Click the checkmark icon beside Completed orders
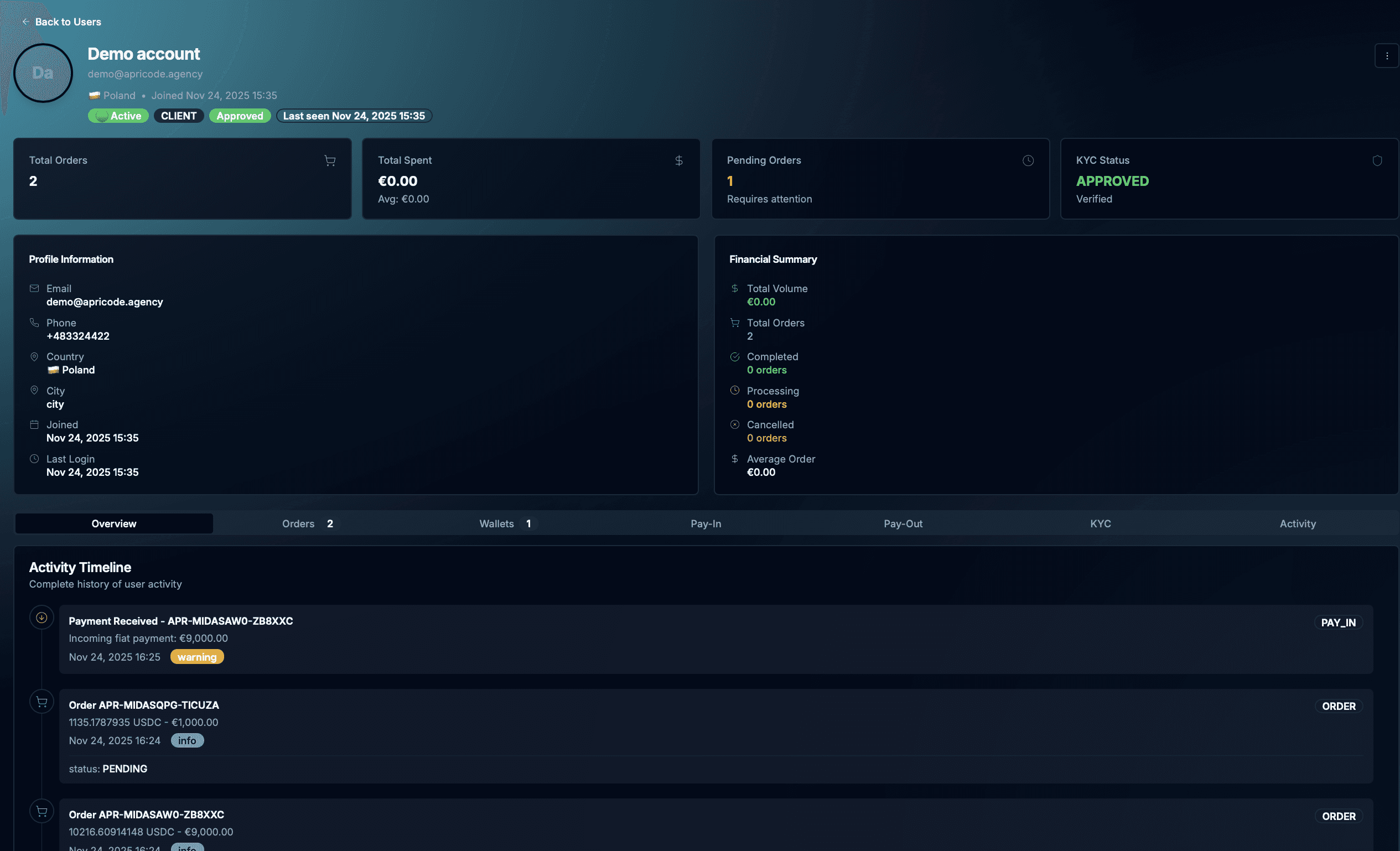 (734, 357)
